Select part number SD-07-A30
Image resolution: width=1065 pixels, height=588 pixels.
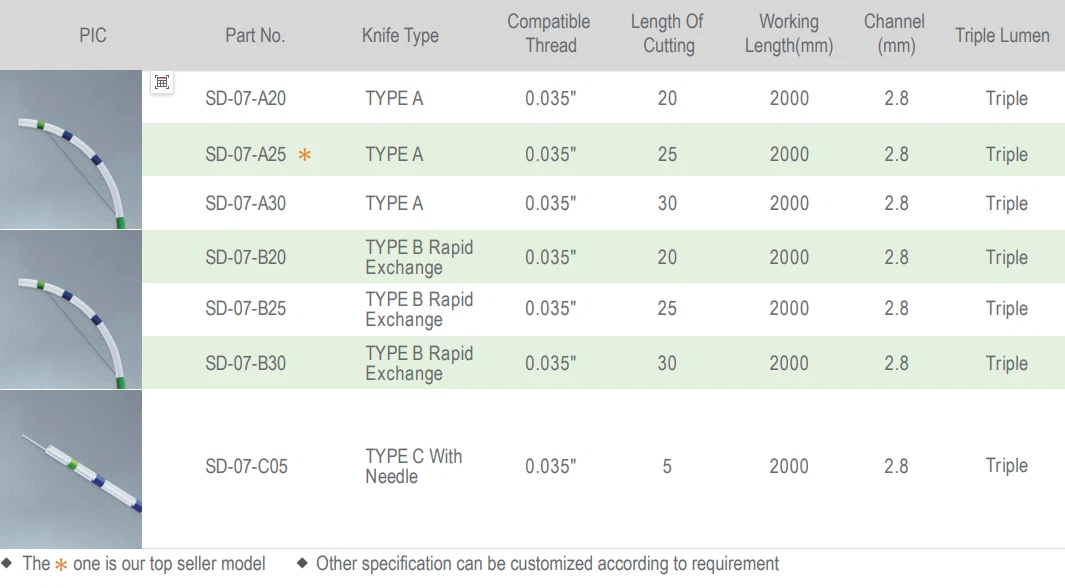point(246,204)
